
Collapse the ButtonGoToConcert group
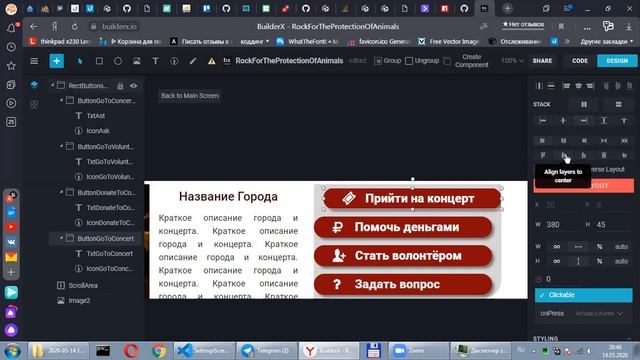coord(61,238)
